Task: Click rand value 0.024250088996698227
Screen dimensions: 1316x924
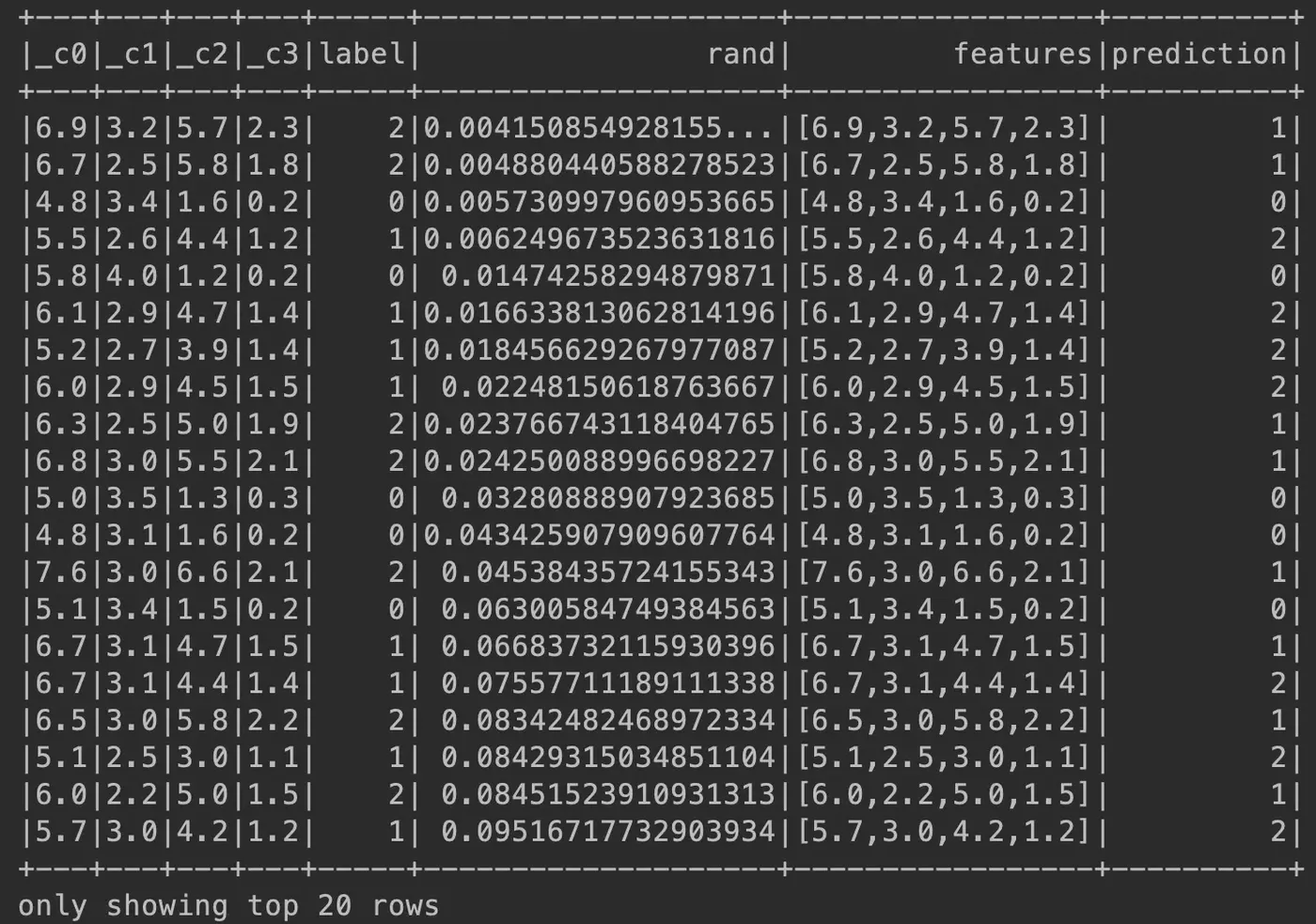Action: pyautogui.click(x=600, y=462)
